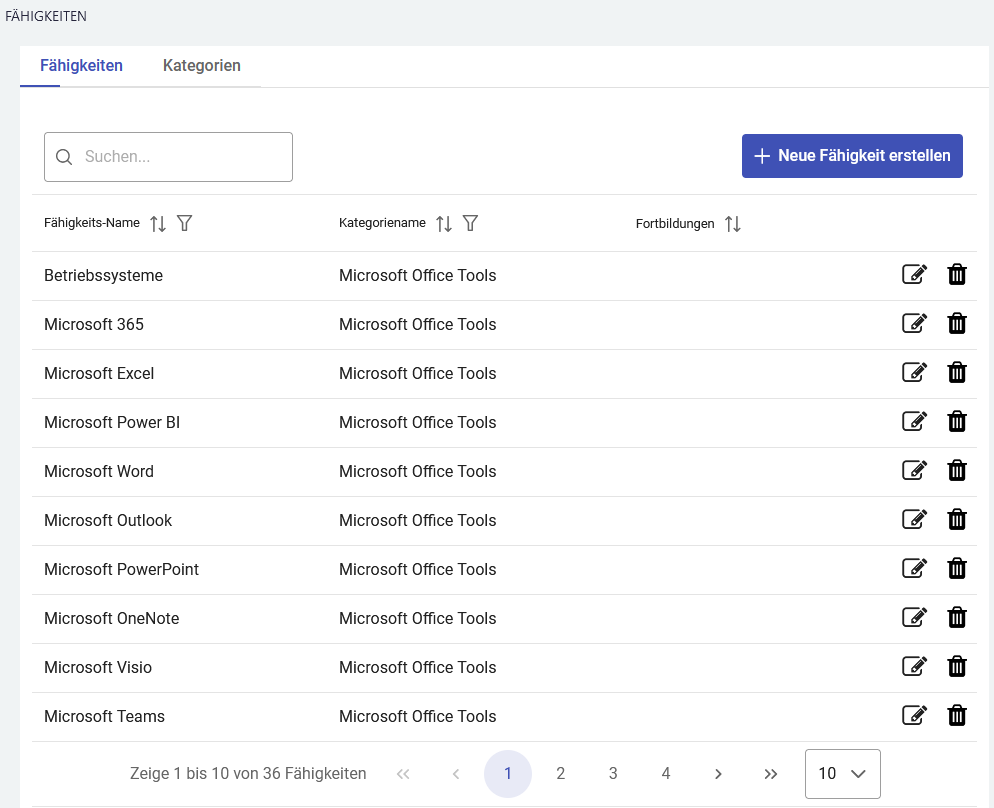Go to next page arrow
Screen dimensions: 994x808
(718, 774)
